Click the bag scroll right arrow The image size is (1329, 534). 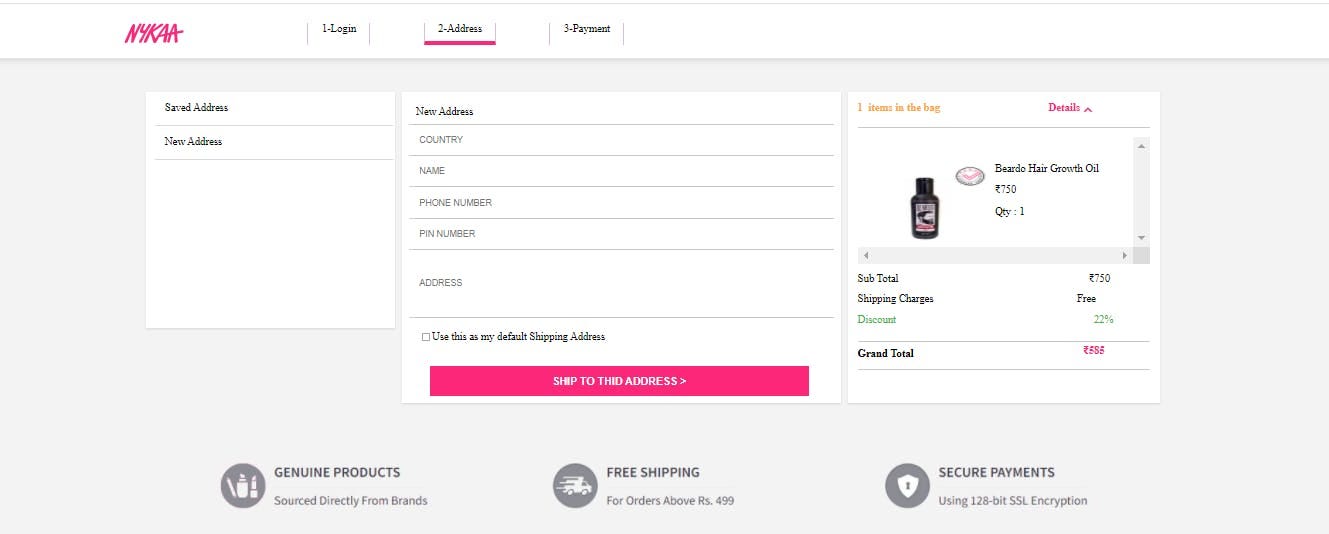point(1125,256)
